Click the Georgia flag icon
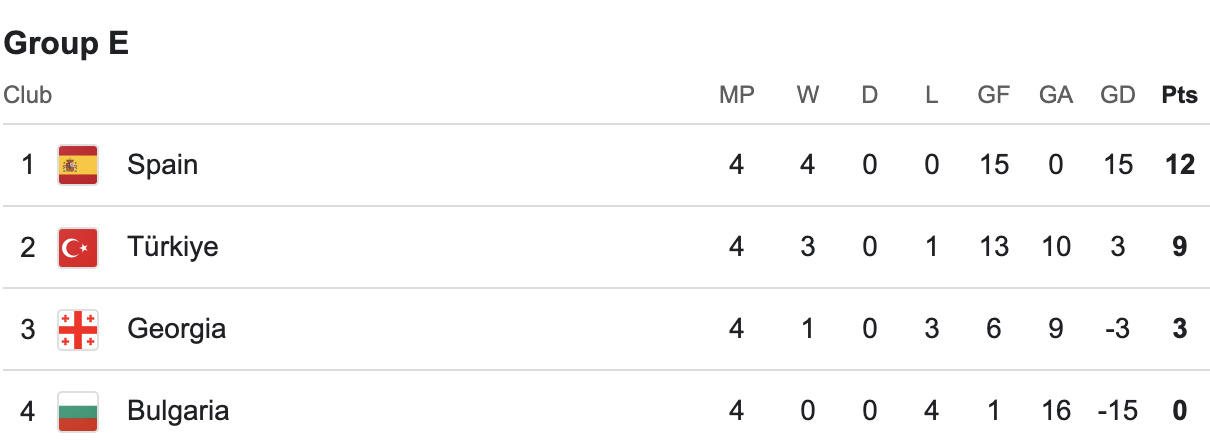The height and width of the screenshot is (448, 1210). coord(78,329)
